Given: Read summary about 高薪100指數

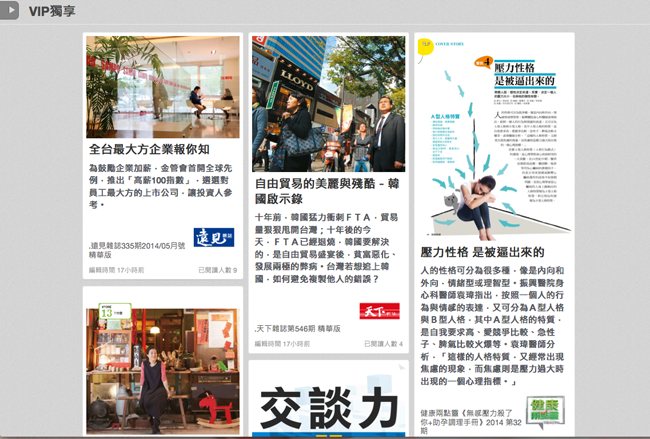Looking at the screenshot, I should [x=161, y=187].
